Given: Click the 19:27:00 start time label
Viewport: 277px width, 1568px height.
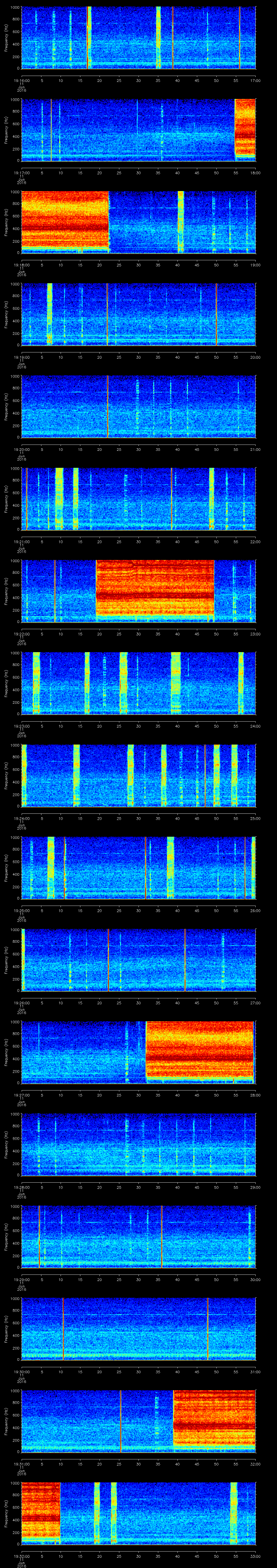Looking at the screenshot, I should click(x=22, y=1096).
